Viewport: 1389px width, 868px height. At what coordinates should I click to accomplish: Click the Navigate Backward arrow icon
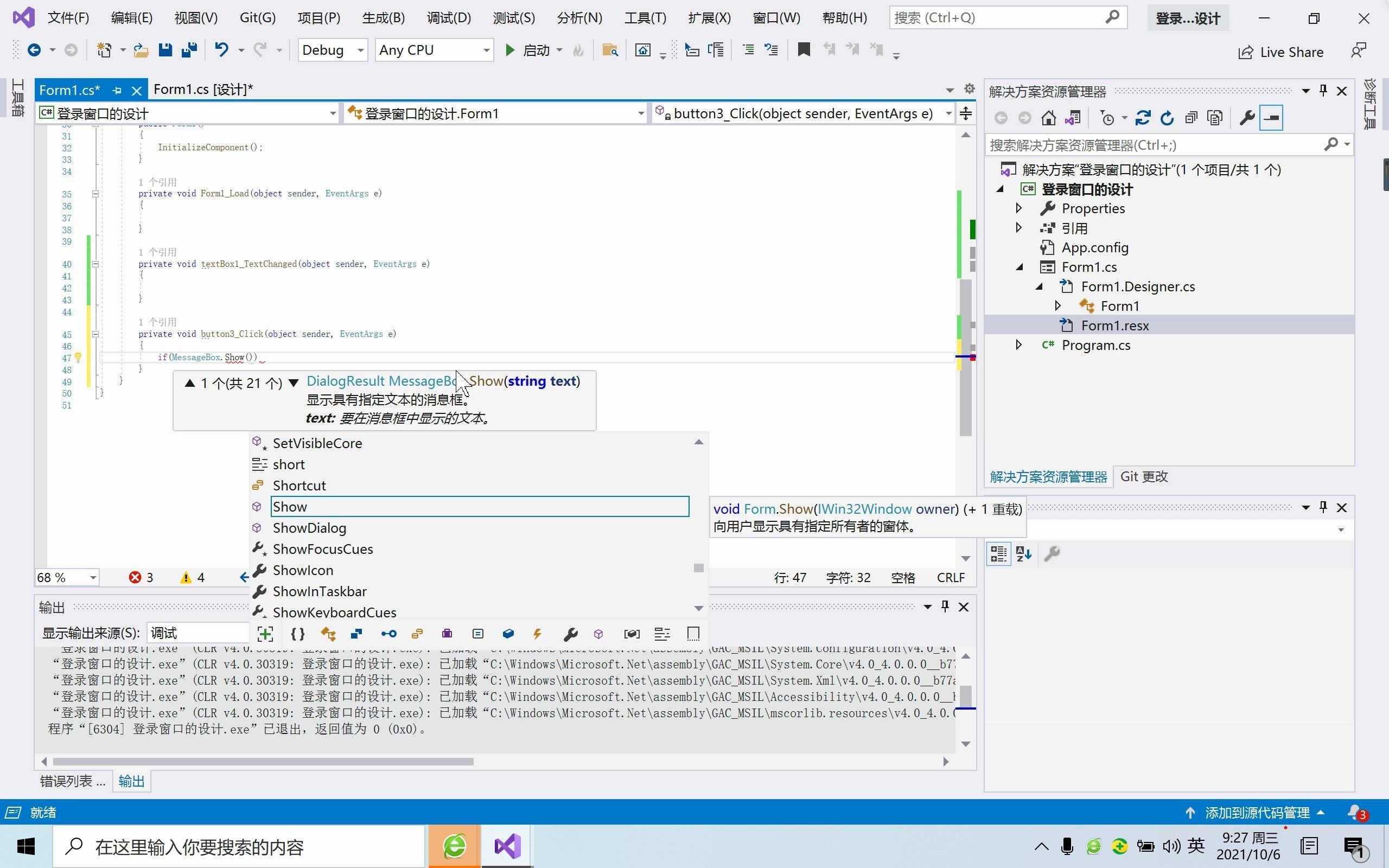pos(34,50)
